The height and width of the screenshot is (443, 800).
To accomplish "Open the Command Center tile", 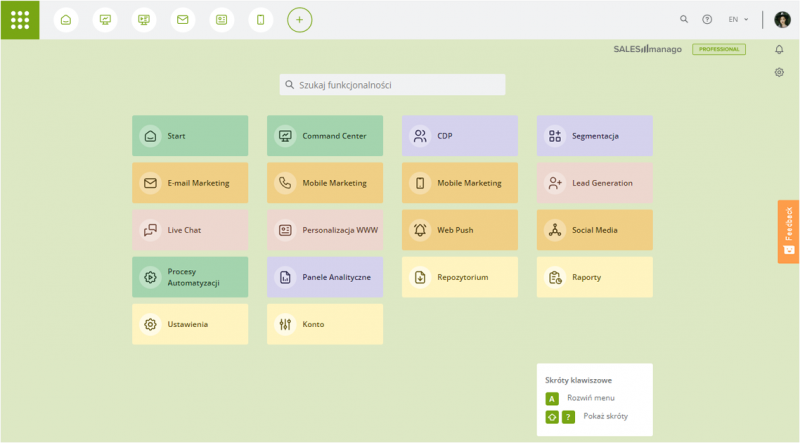I will click(325, 136).
